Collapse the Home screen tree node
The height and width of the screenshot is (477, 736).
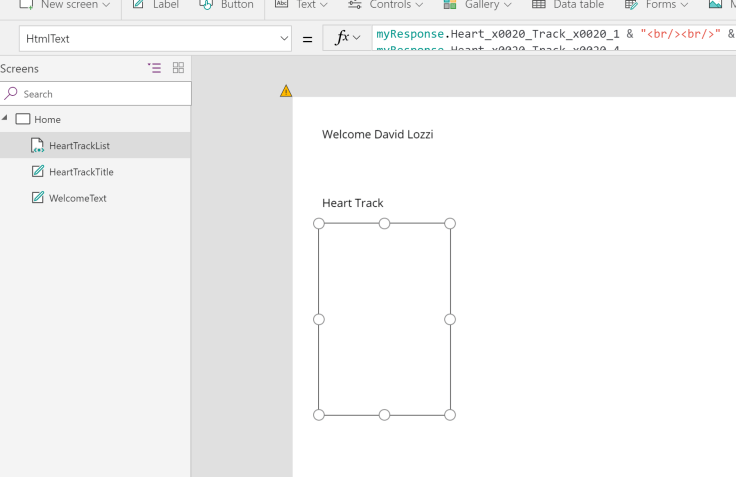pyautogui.click(x=5, y=117)
